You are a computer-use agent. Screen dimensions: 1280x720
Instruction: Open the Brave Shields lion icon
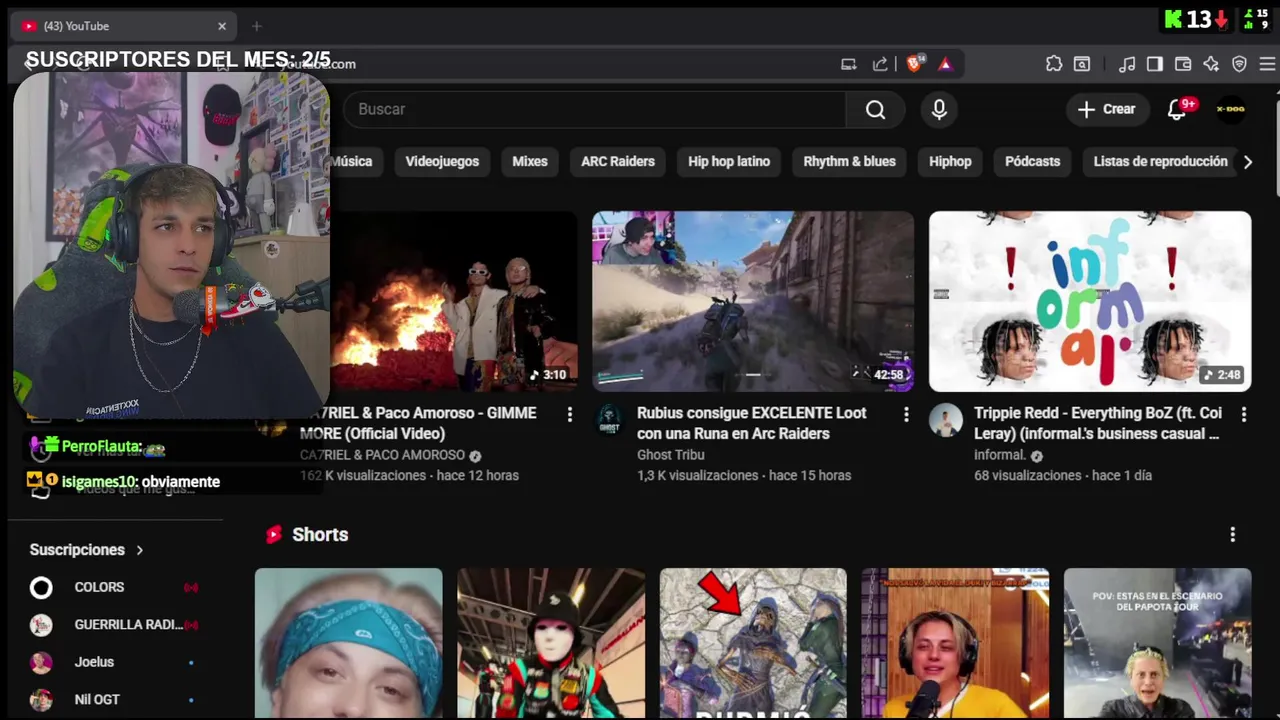(915, 64)
